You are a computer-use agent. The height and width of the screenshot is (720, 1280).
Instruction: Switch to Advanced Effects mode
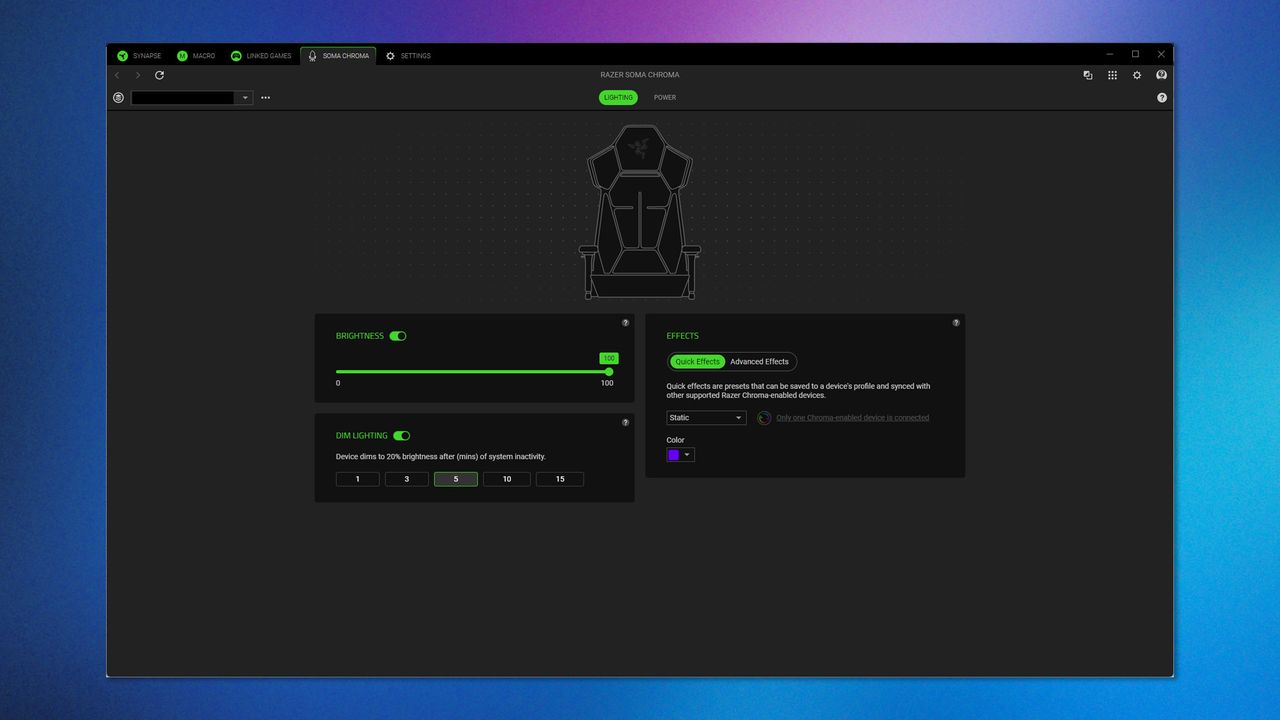coord(759,362)
